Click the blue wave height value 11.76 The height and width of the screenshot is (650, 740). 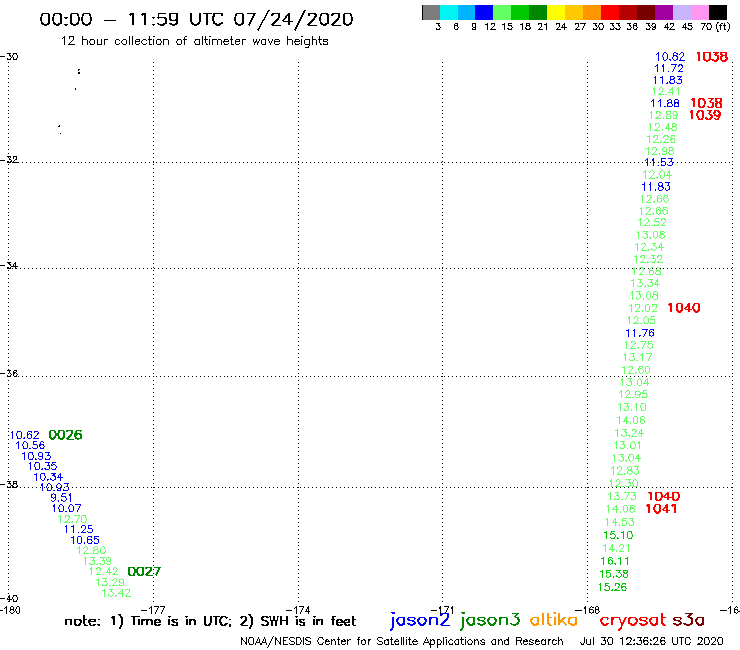pos(639,333)
